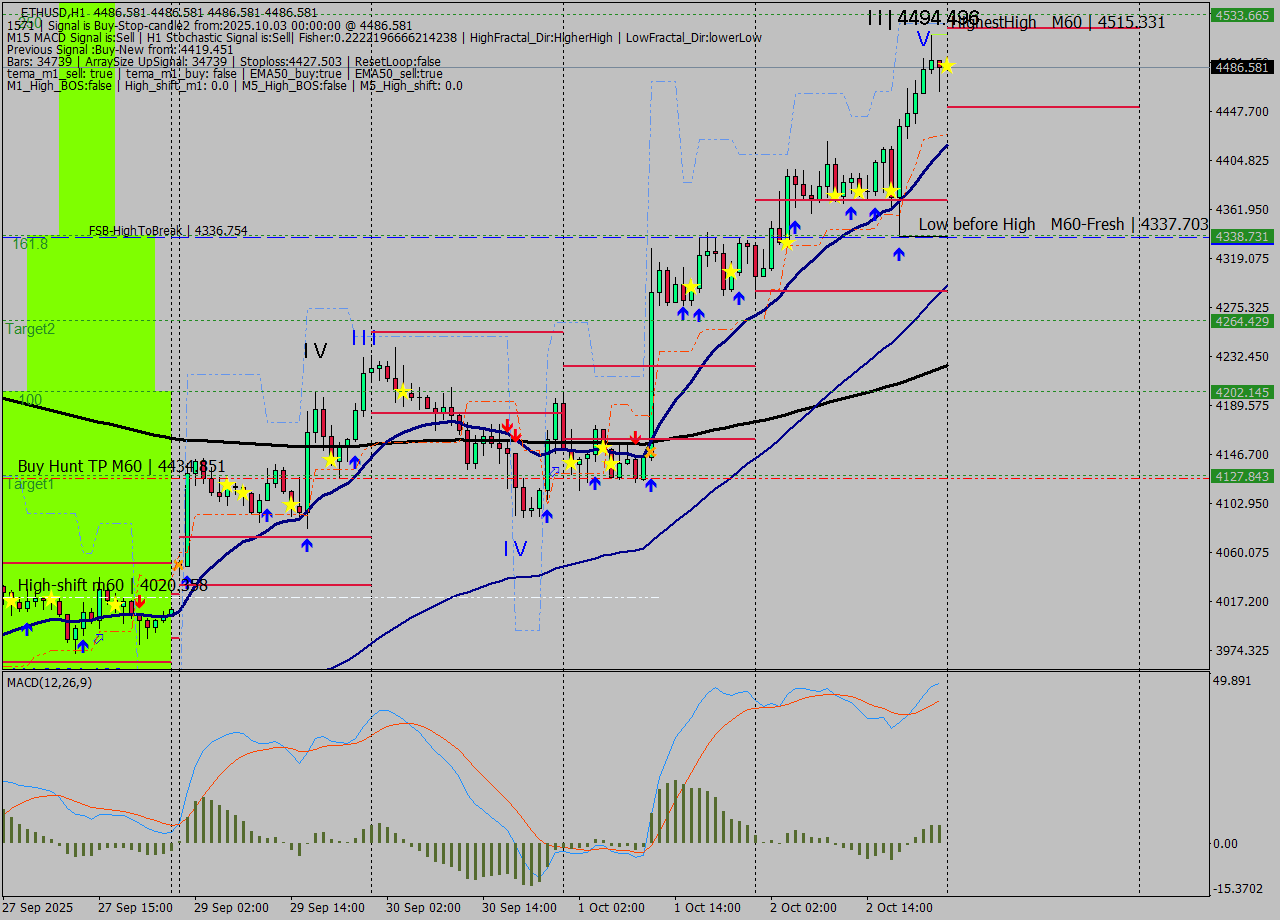1280x920 pixels.
Task: Click the green 4264.429 price tag
Action: [x=1240, y=321]
